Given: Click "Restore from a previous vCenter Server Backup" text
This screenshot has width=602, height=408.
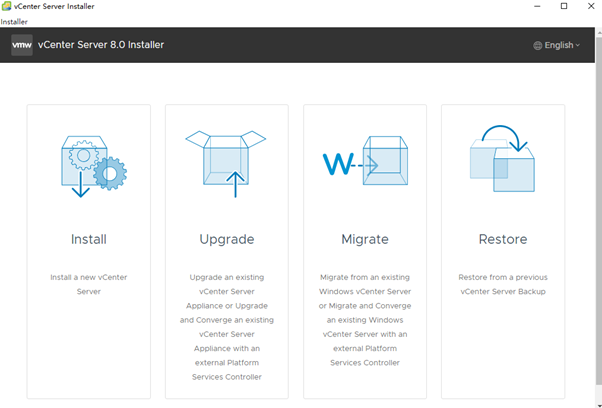Looking at the screenshot, I should (x=503, y=284).
